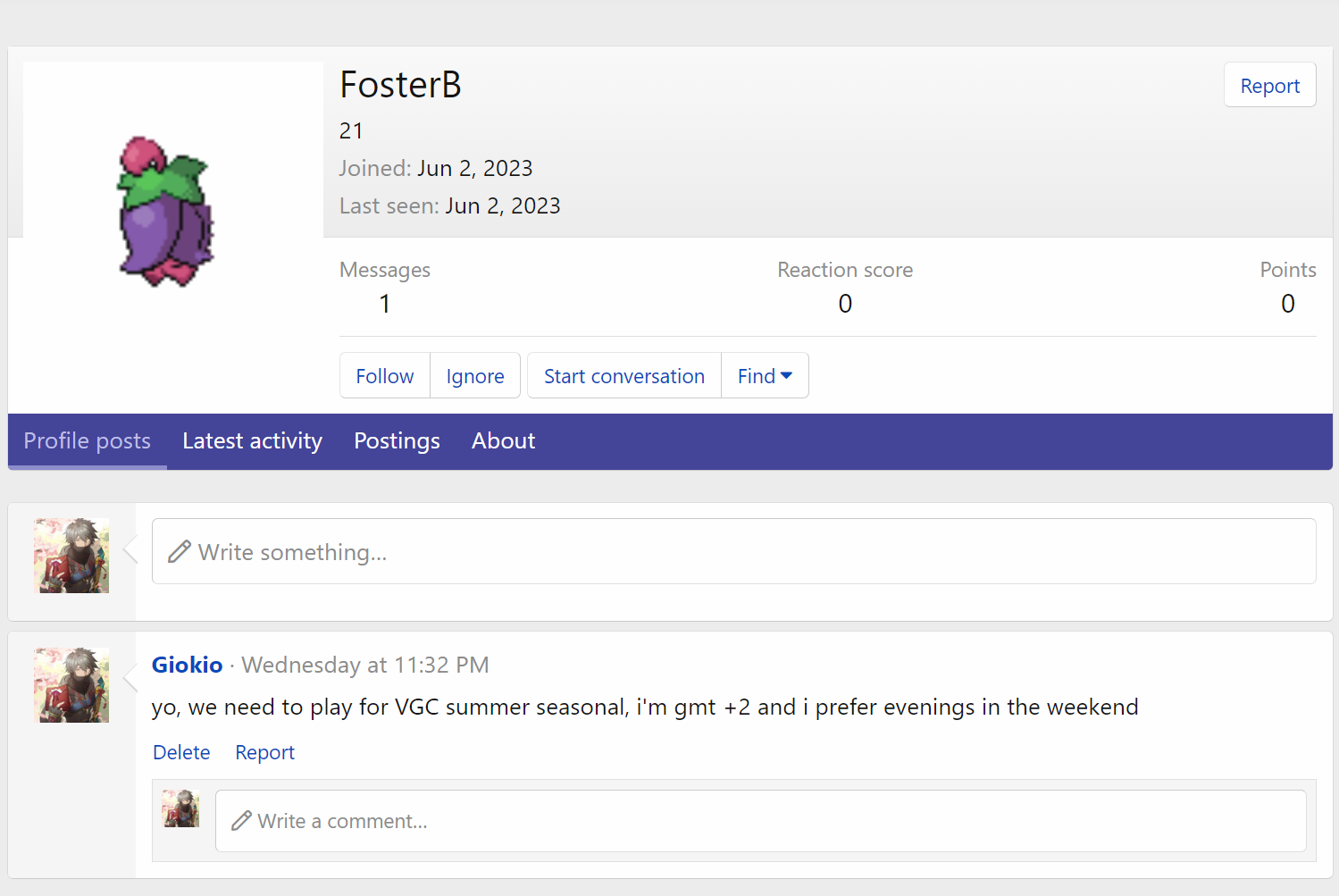Report the FosterB profile via top button

click(1268, 86)
